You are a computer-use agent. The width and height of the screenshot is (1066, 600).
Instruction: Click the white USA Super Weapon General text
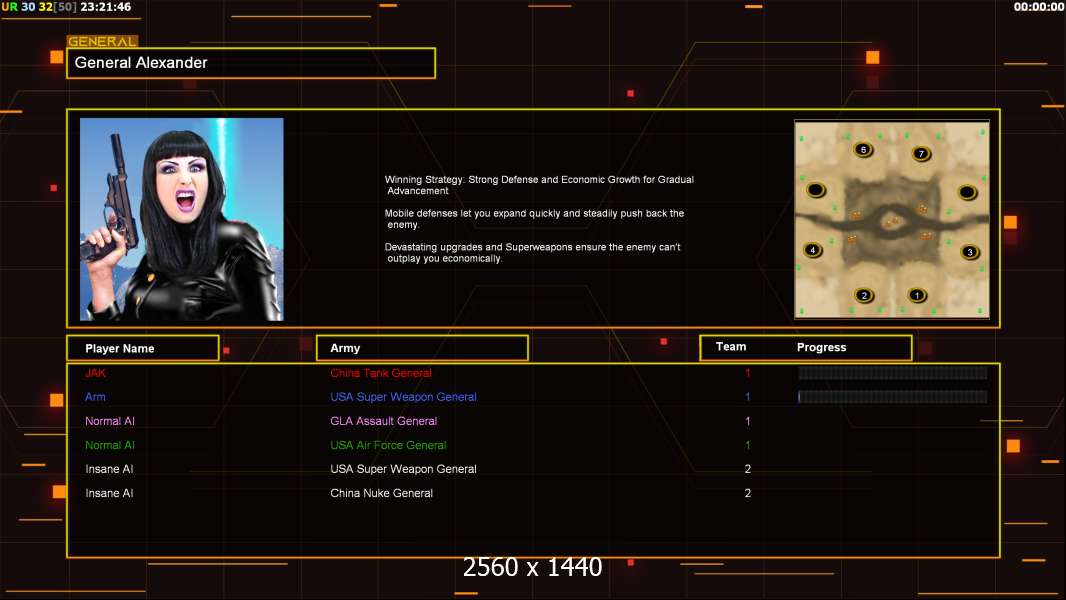[403, 469]
